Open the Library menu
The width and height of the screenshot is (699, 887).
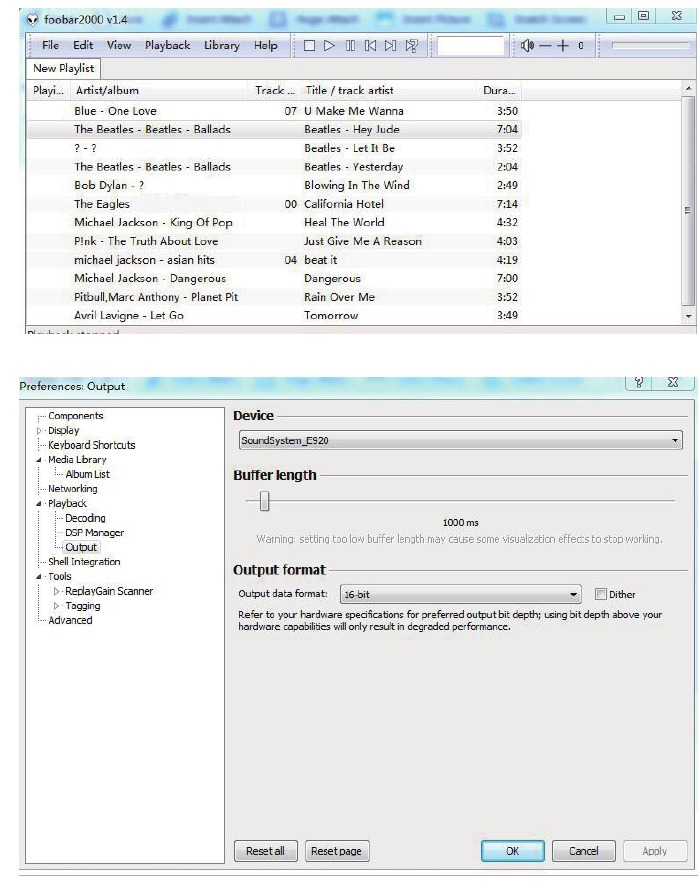tap(222, 45)
